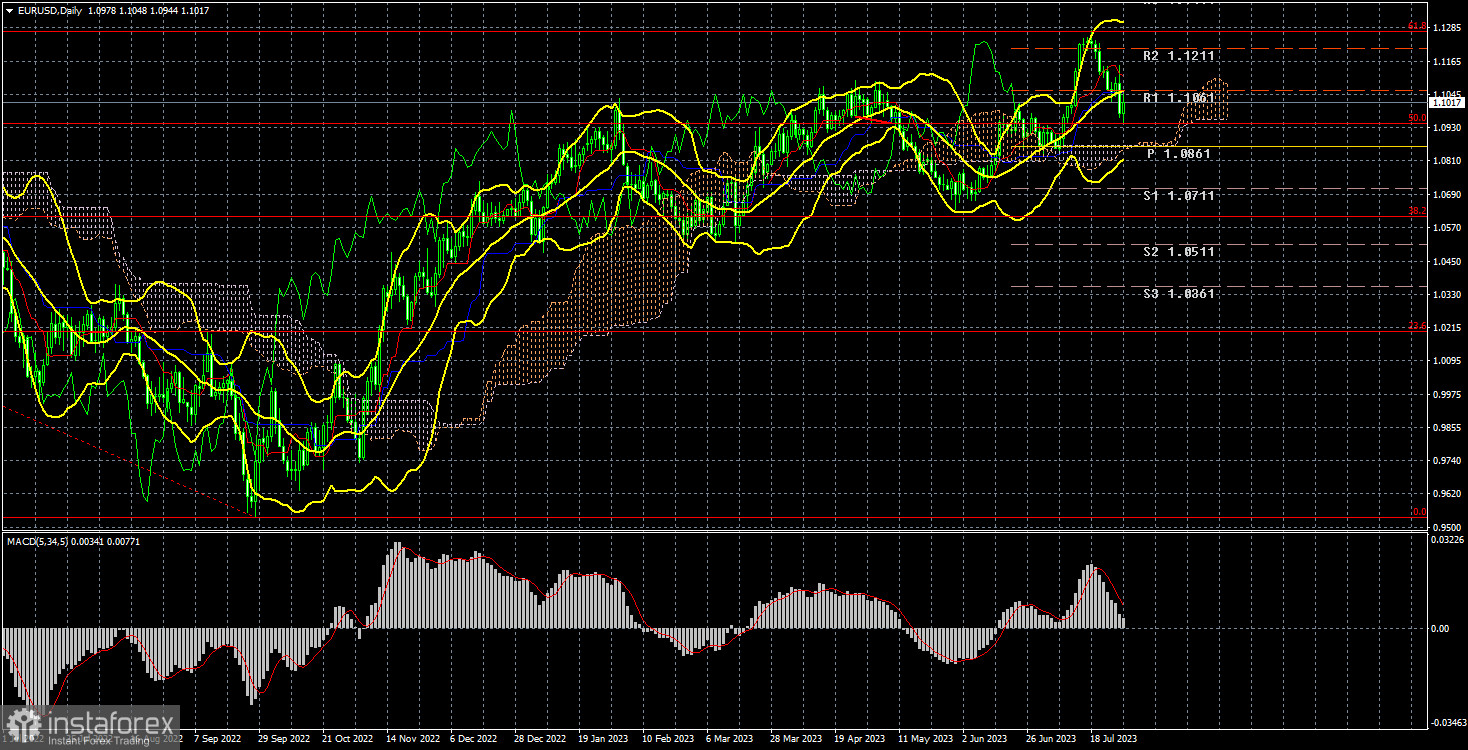The width and height of the screenshot is (1468, 750).
Task: Click the 0.00 MACD zero level value
Action: click(x=1441, y=628)
